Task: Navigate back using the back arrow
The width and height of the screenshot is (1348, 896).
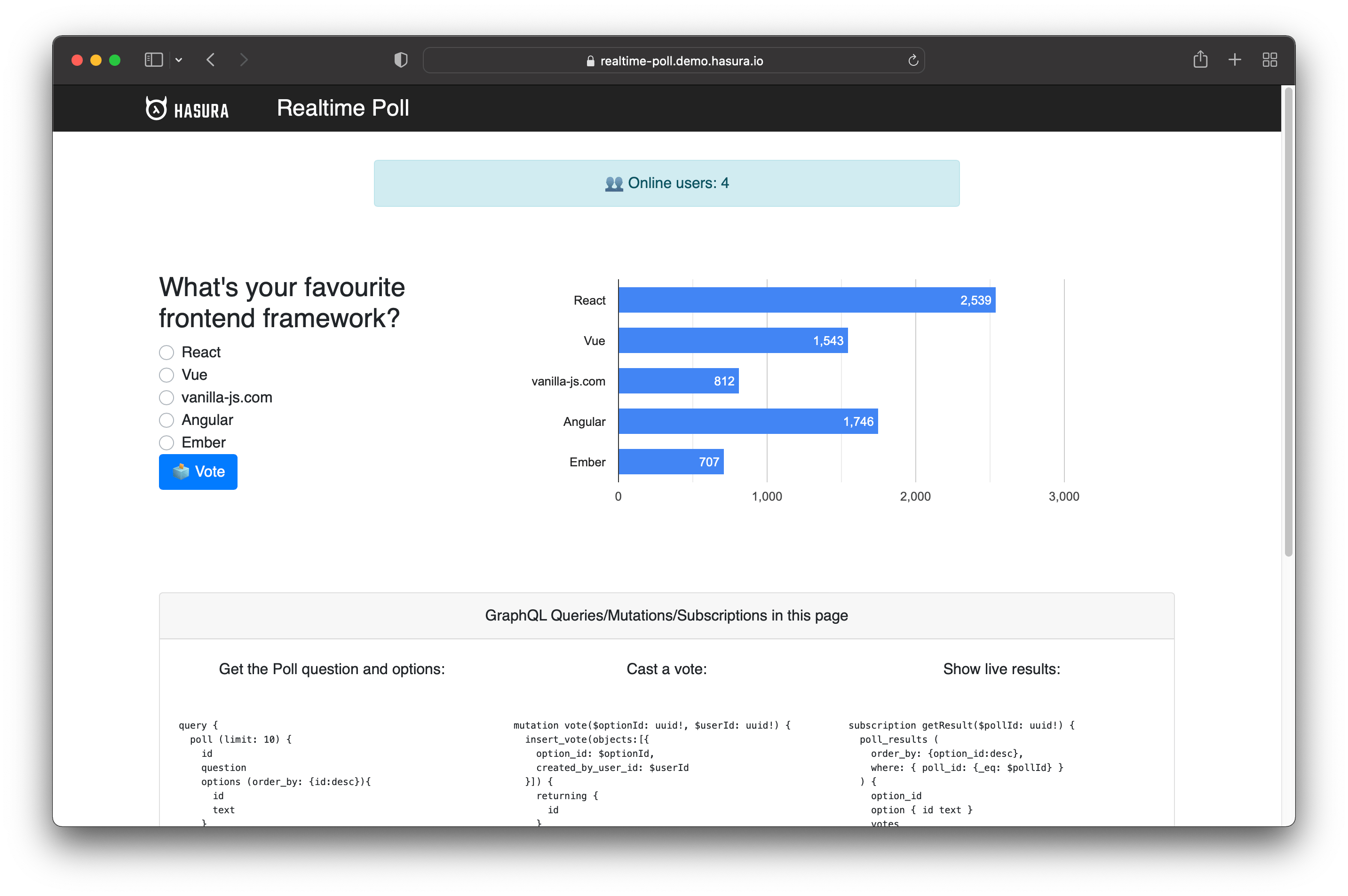Action: [211, 59]
